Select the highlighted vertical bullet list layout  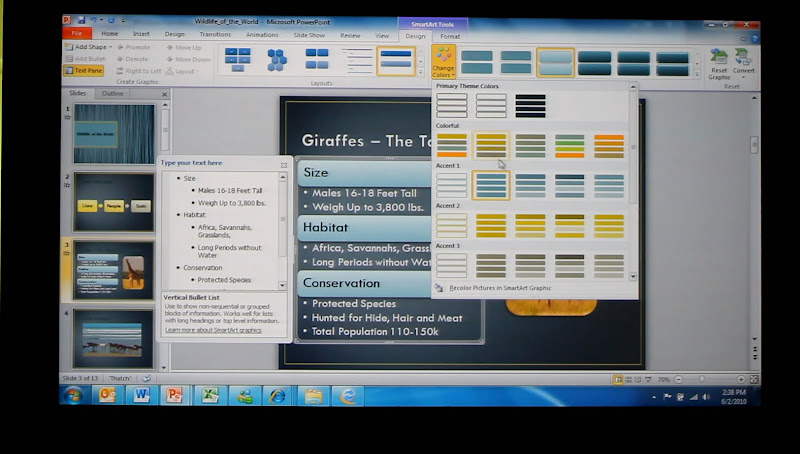click(396, 61)
